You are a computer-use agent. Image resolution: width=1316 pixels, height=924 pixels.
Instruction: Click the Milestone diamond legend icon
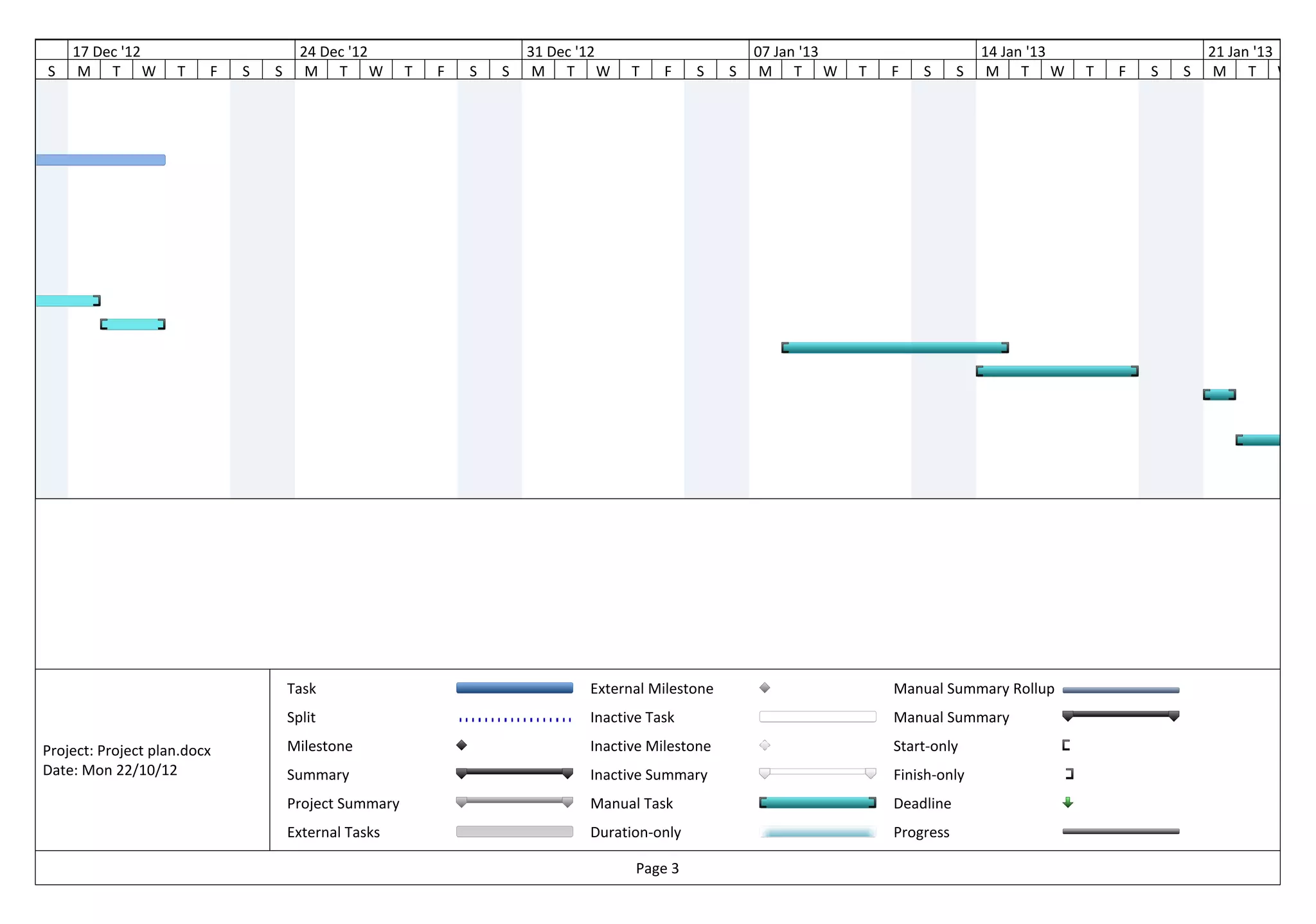[461, 745]
